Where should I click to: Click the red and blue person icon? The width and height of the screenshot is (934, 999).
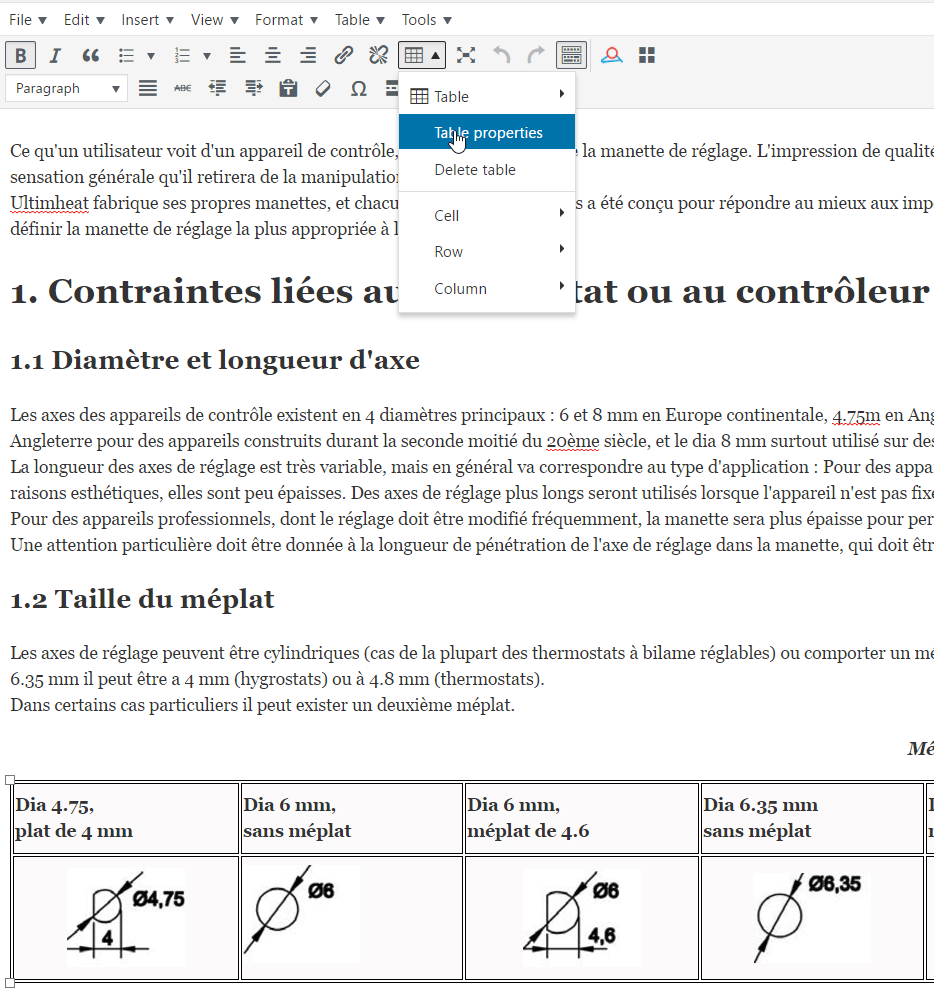pyautogui.click(x=612, y=55)
